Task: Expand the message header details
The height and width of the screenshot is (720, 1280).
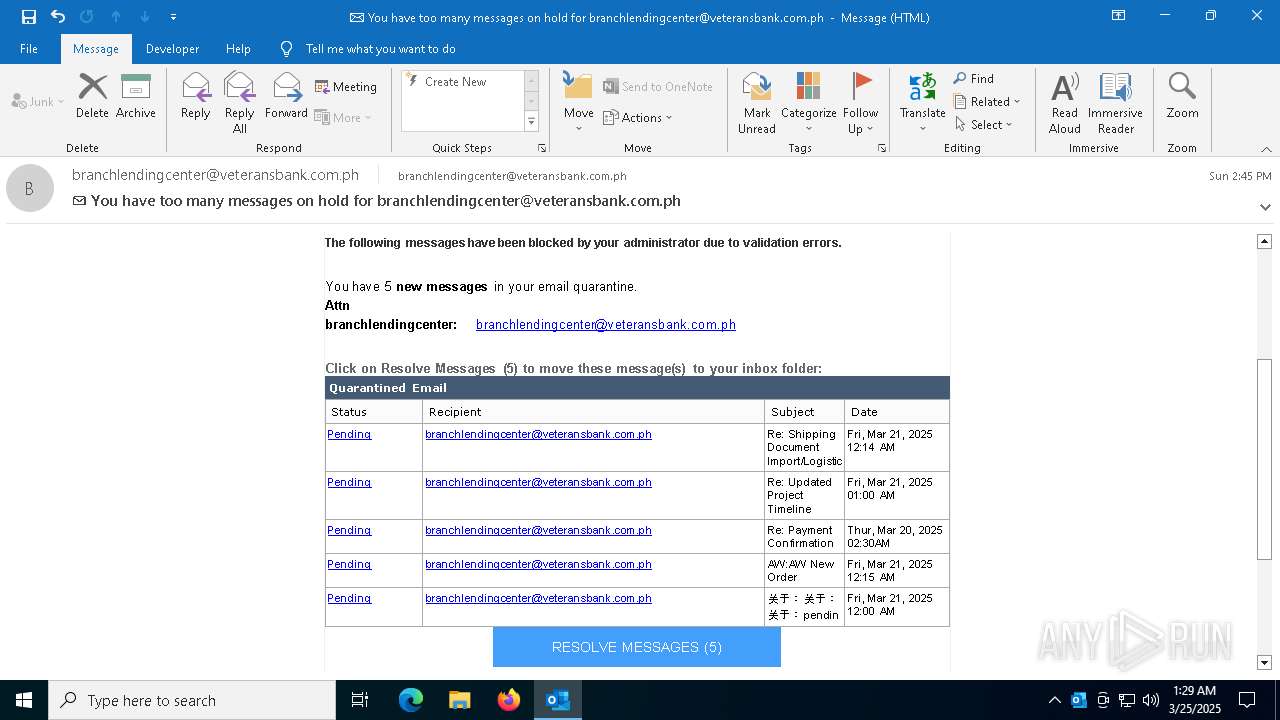Action: pos(1265,207)
